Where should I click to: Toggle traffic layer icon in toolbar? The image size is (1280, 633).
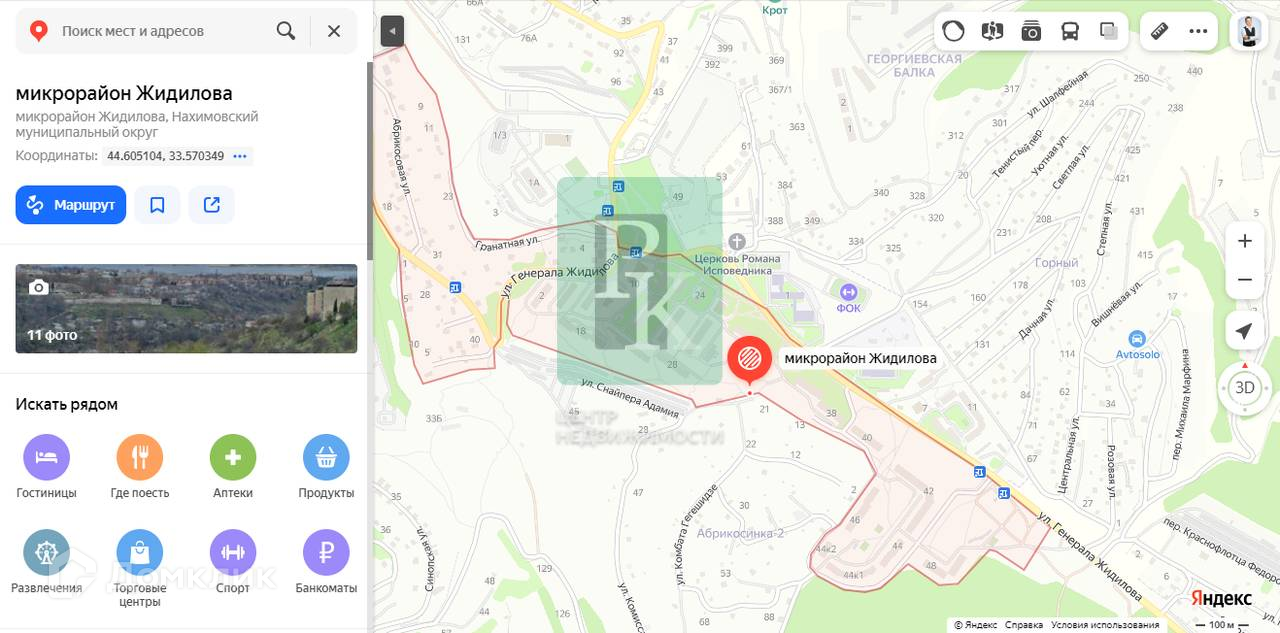click(x=954, y=31)
